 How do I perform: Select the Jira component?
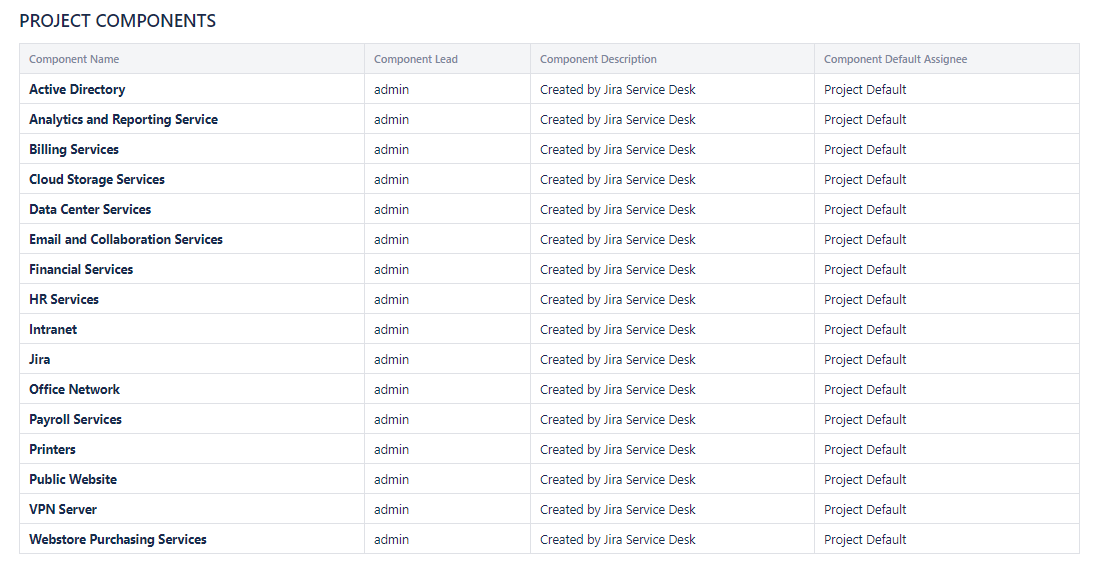pyautogui.click(x=40, y=359)
